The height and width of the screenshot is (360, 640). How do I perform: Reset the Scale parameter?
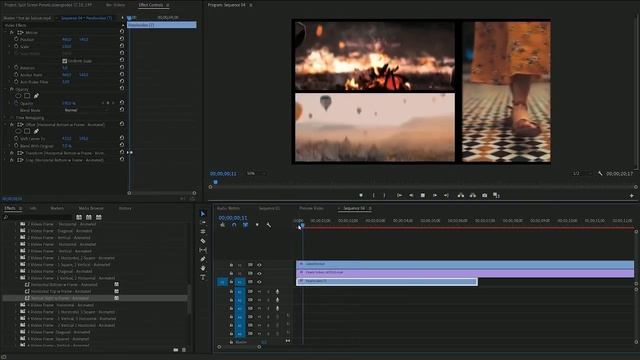(x=122, y=46)
